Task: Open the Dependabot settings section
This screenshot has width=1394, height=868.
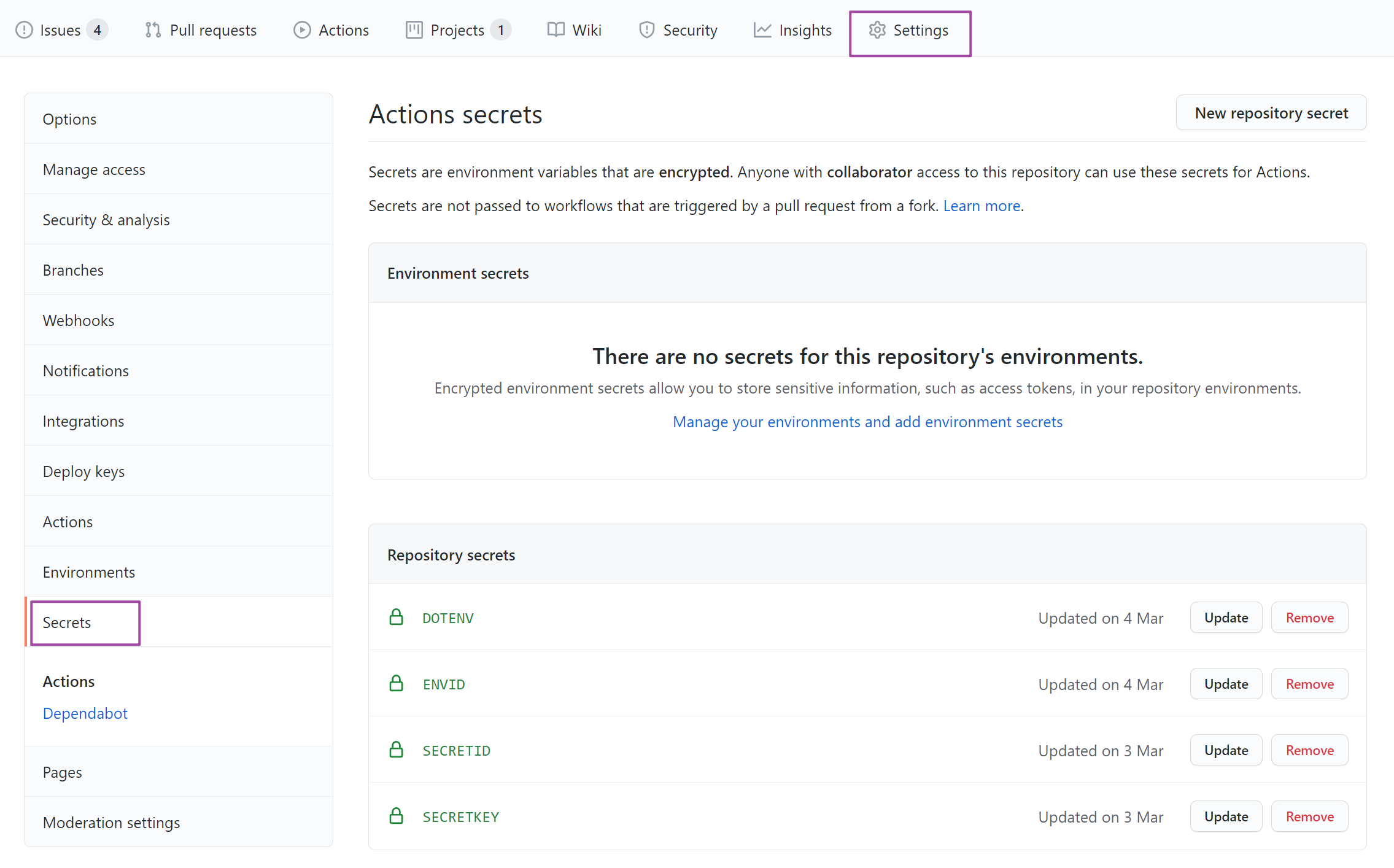Action: coord(84,713)
